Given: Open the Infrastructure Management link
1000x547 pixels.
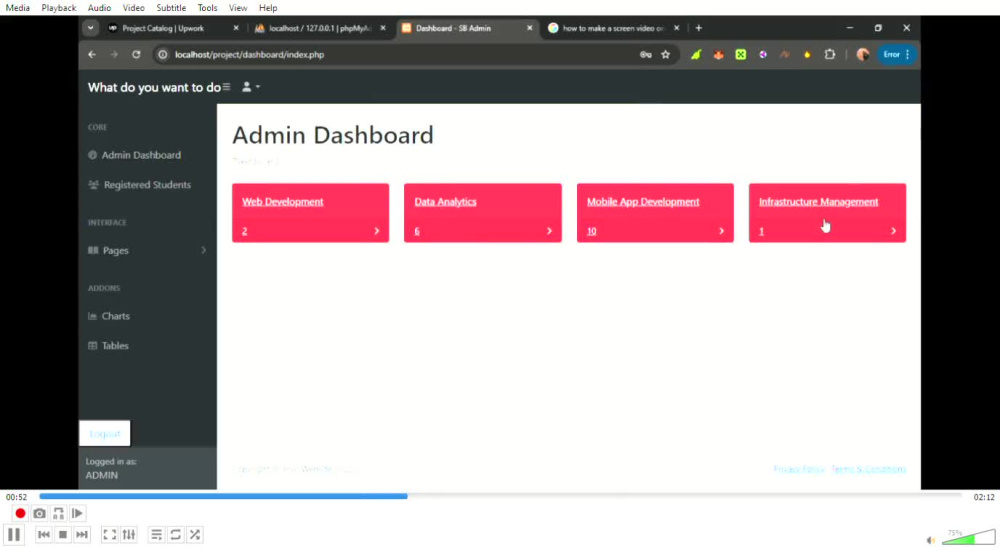Looking at the screenshot, I should click(x=818, y=201).
